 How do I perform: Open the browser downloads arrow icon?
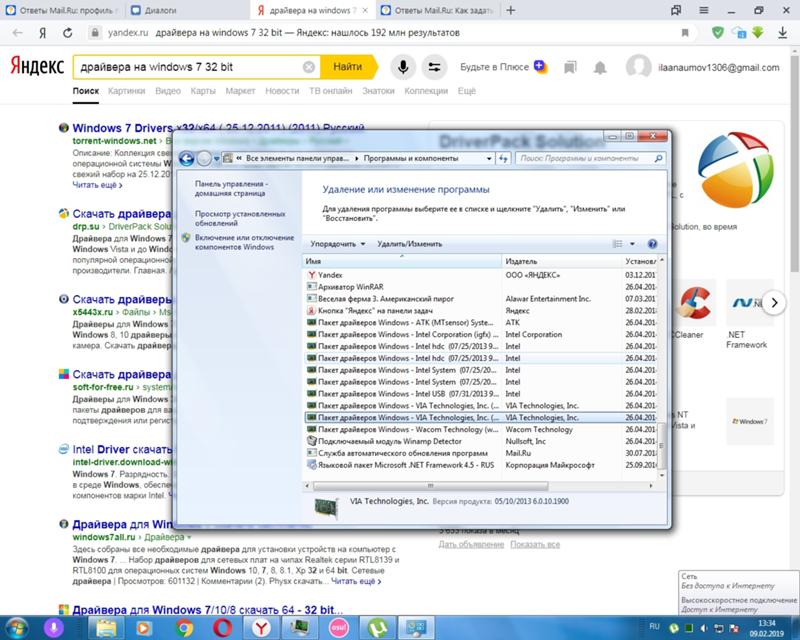coord(783,33)
